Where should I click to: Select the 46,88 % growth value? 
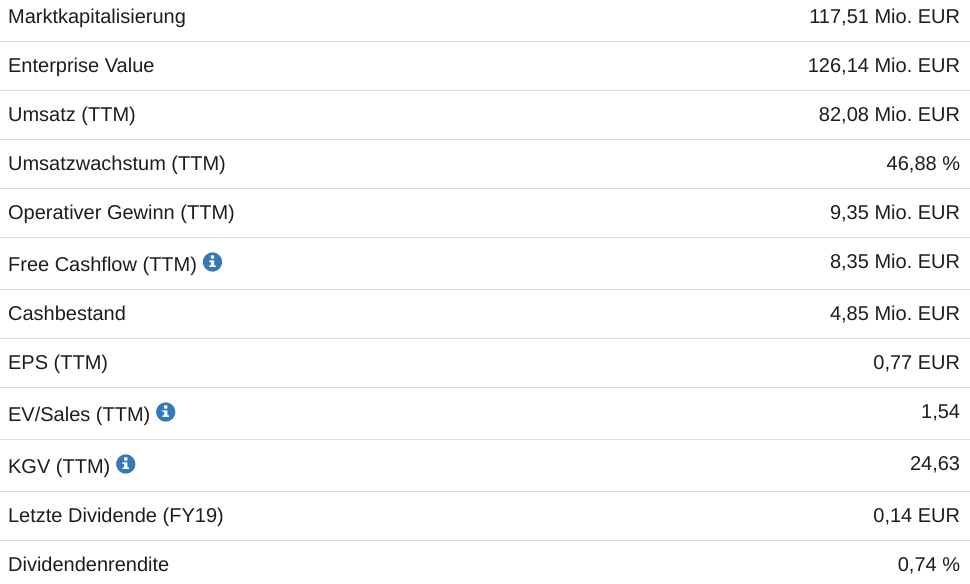click(x=922, y=164)
